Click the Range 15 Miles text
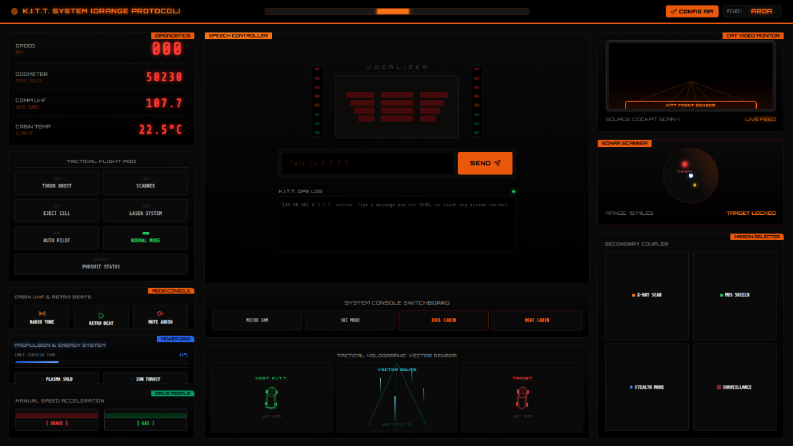The width and height of the screenshot is (793, 446). 629,213
